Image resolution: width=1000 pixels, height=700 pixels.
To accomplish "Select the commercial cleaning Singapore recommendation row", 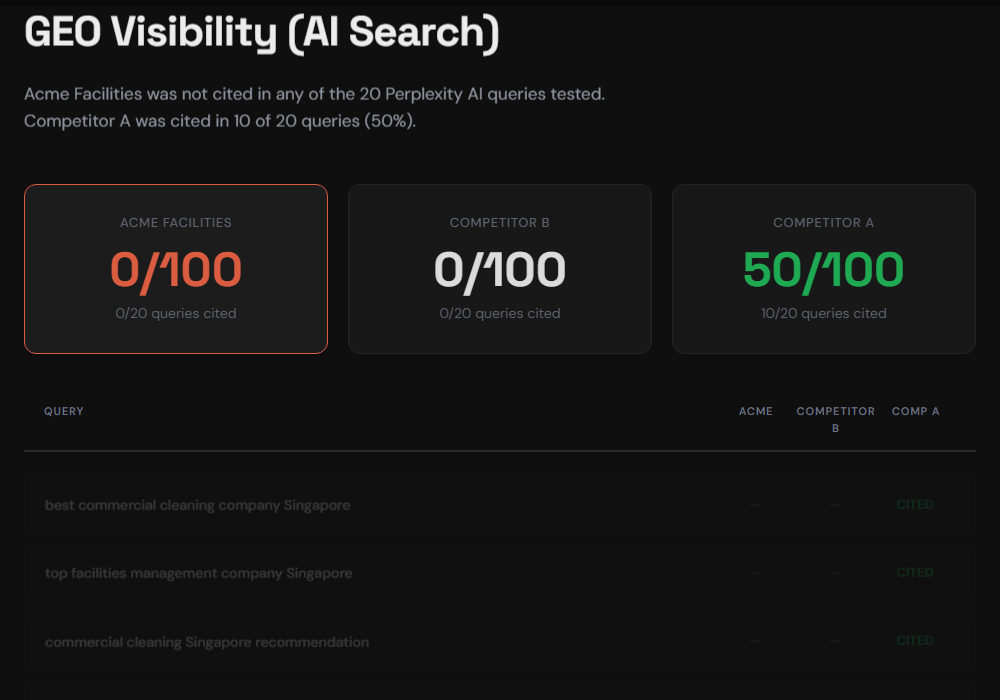I will (x=207, y=641).
